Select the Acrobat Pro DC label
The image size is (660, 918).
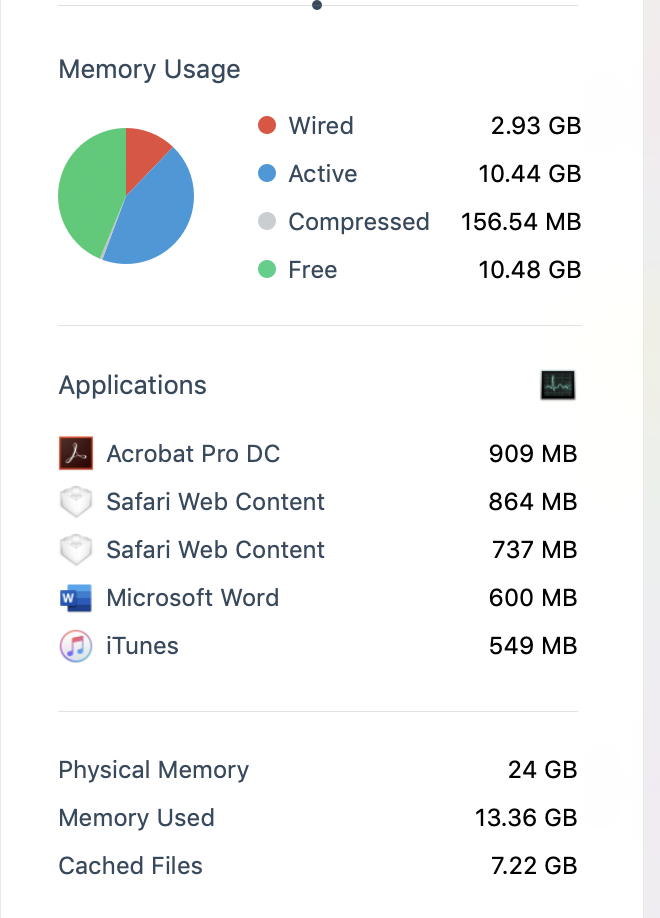tap(193, 454)
